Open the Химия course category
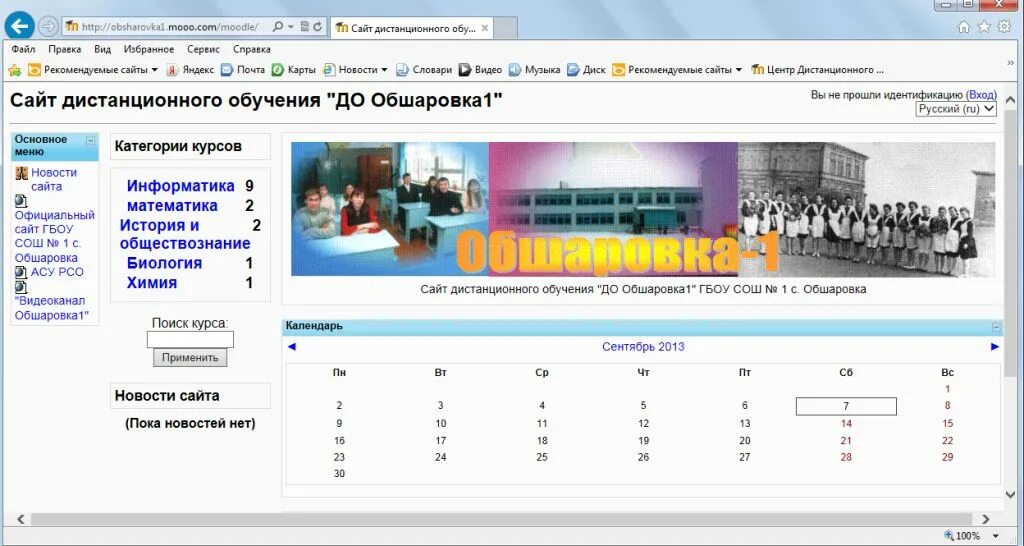Image resolution: width=1024 pixels, height=546 pixels. tap(152, 283)
